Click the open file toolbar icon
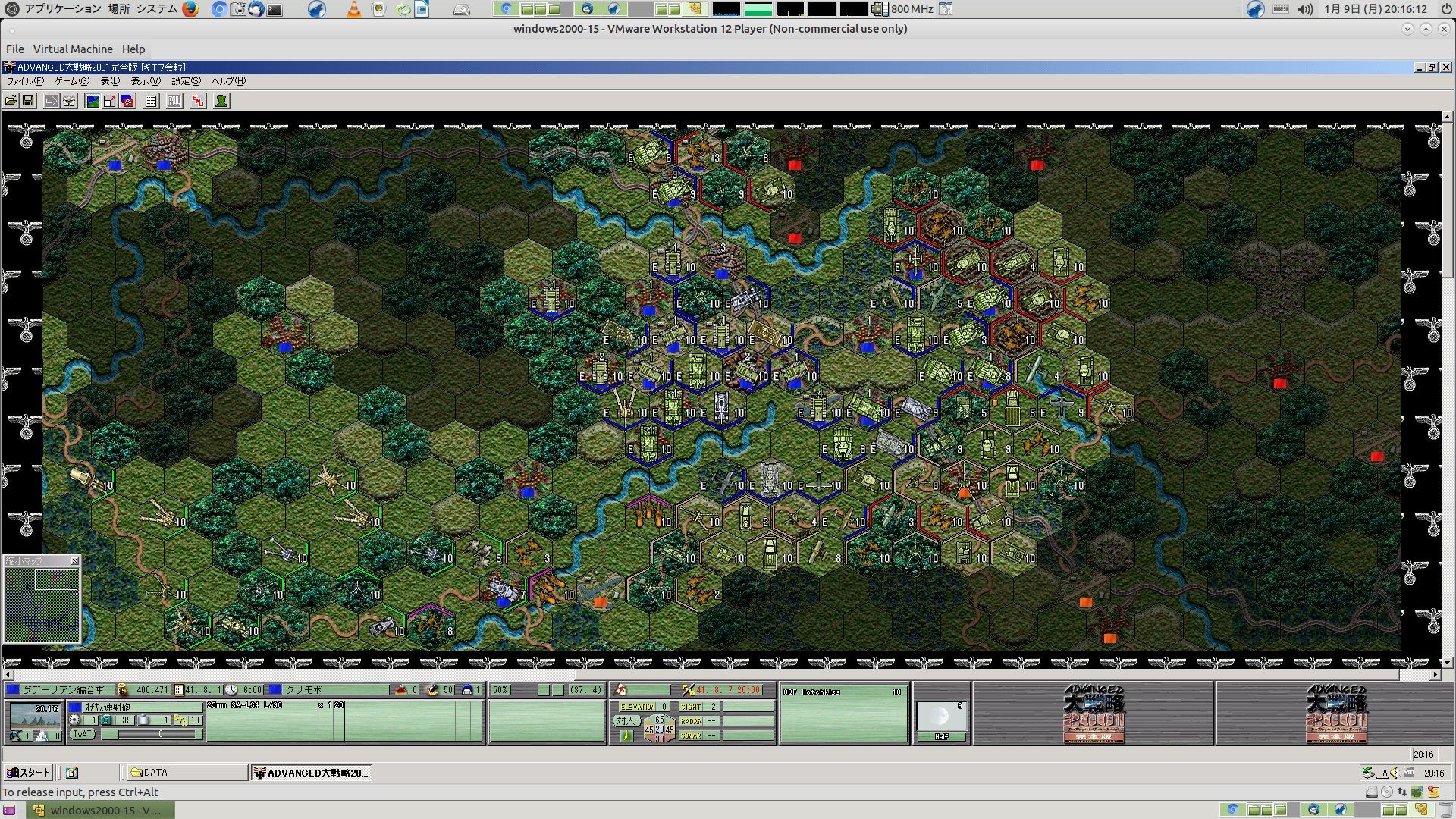 (x=11, y=101)
